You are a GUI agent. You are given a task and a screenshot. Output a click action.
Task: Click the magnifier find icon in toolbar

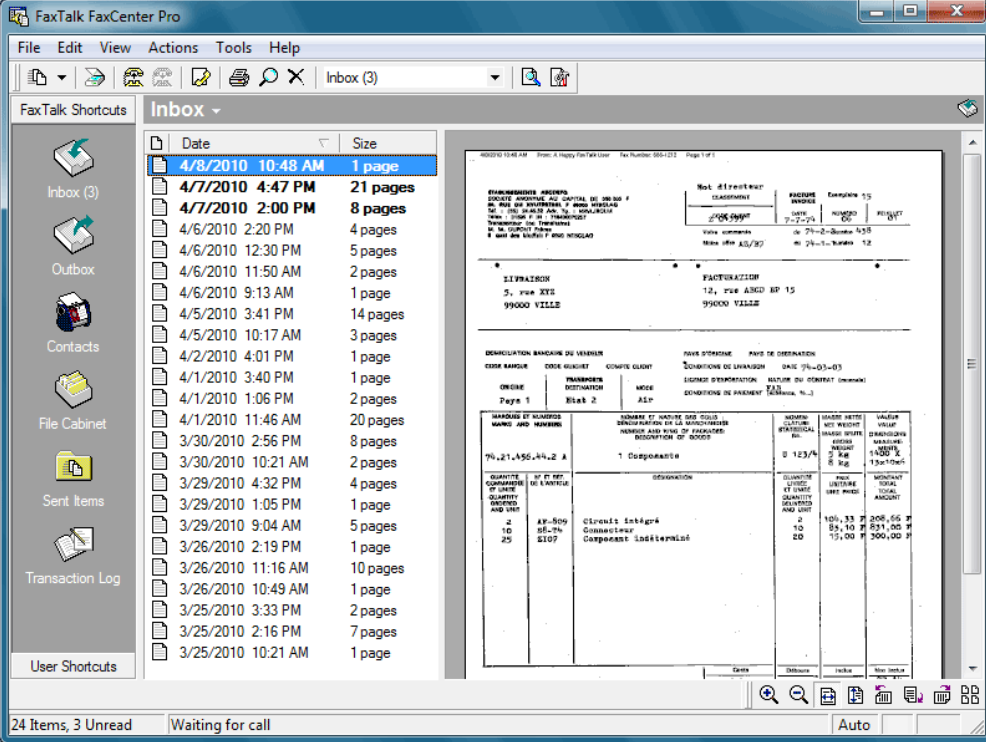pos(269,77)
